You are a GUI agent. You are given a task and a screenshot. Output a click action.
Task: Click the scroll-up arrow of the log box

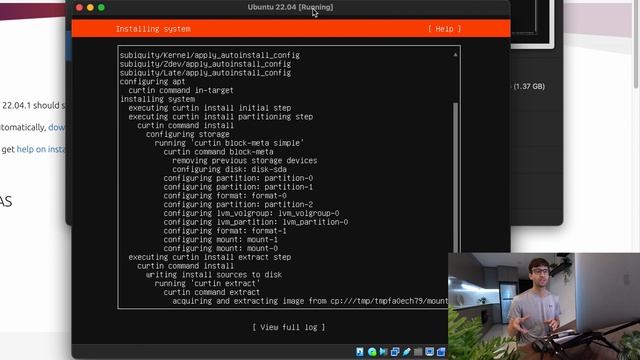(456, 54)
